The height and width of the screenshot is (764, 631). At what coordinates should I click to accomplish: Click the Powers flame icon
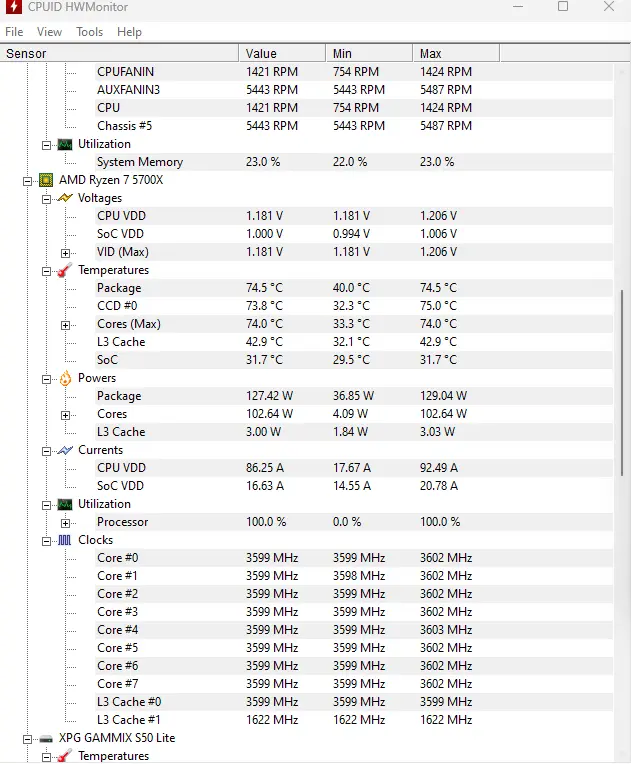click(65, 378)
